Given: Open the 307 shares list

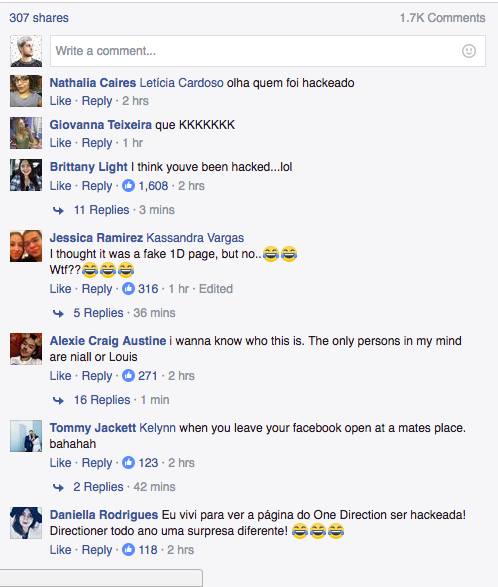Looking at the screenshot, I should (x=39, y=18).
